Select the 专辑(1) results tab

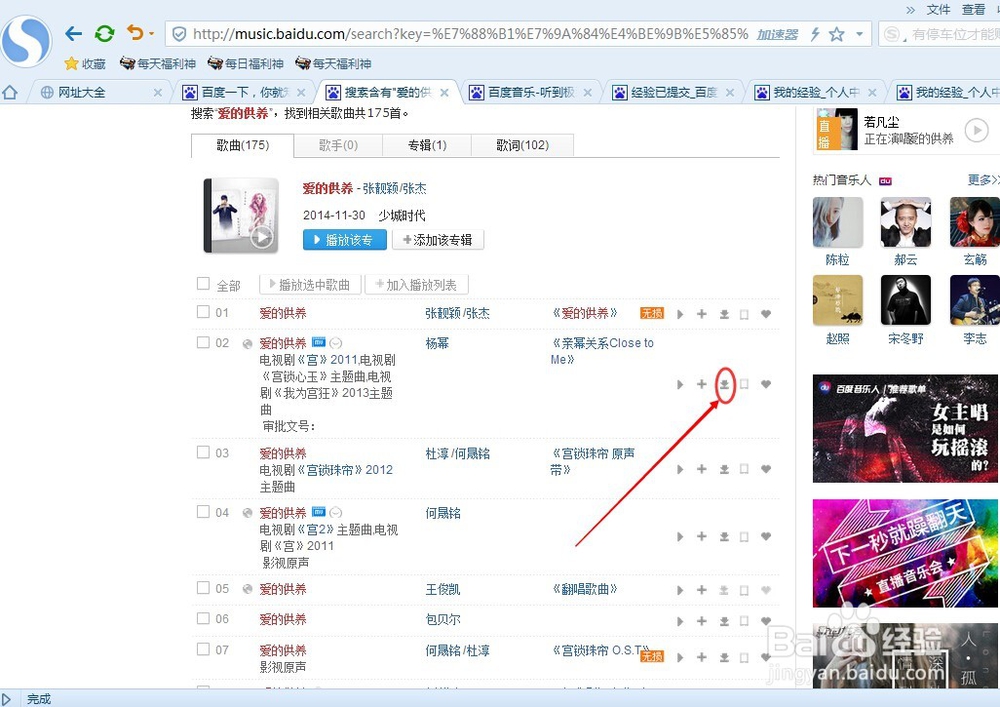click(x=427, y=145)
